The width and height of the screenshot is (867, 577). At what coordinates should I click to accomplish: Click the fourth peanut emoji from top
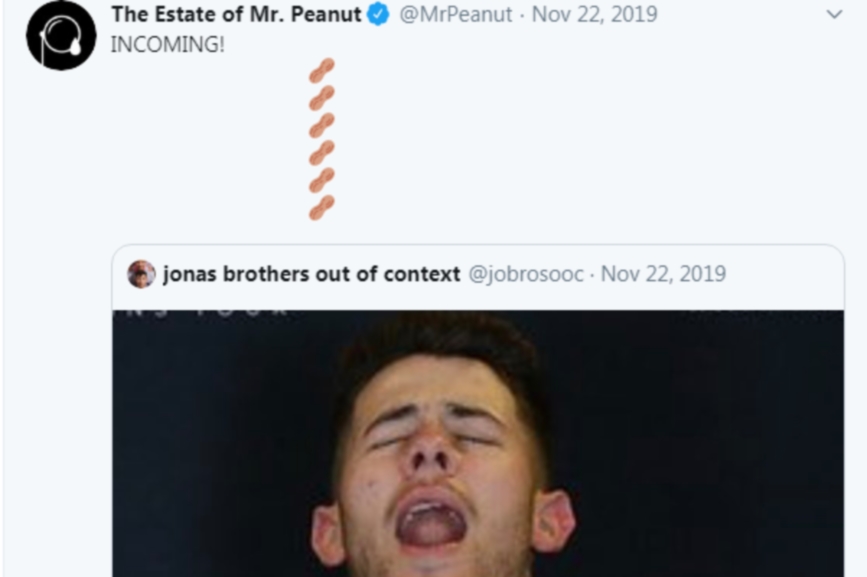pos(321,153)
